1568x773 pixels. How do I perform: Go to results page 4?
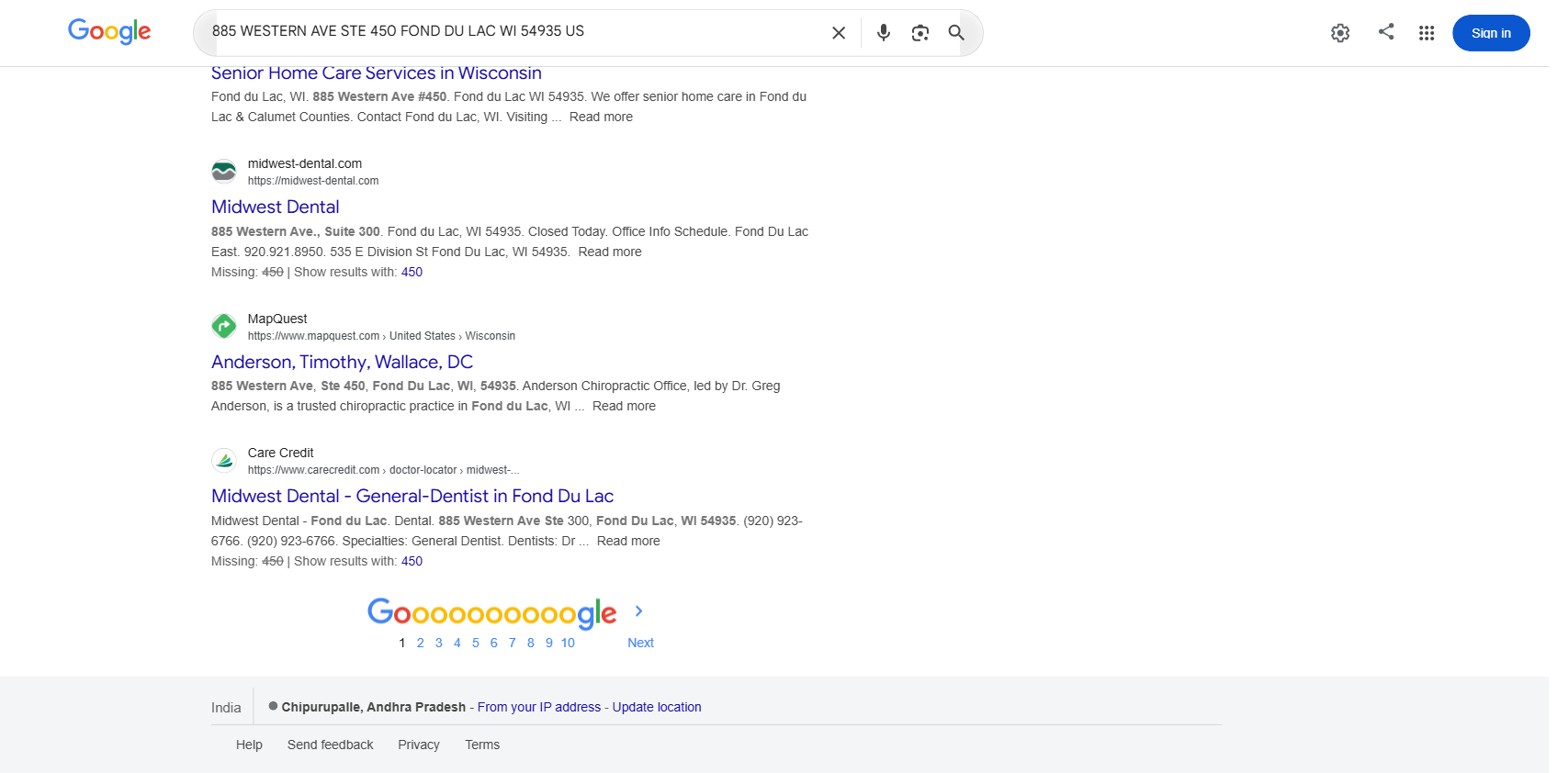pos(457,643)
